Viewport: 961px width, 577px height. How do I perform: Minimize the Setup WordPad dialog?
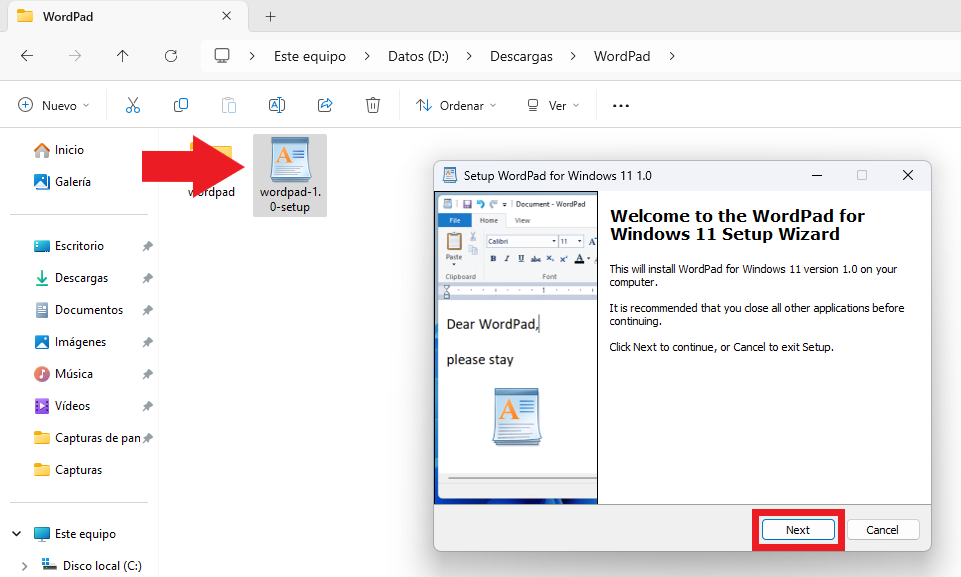[x=816, y=175]
